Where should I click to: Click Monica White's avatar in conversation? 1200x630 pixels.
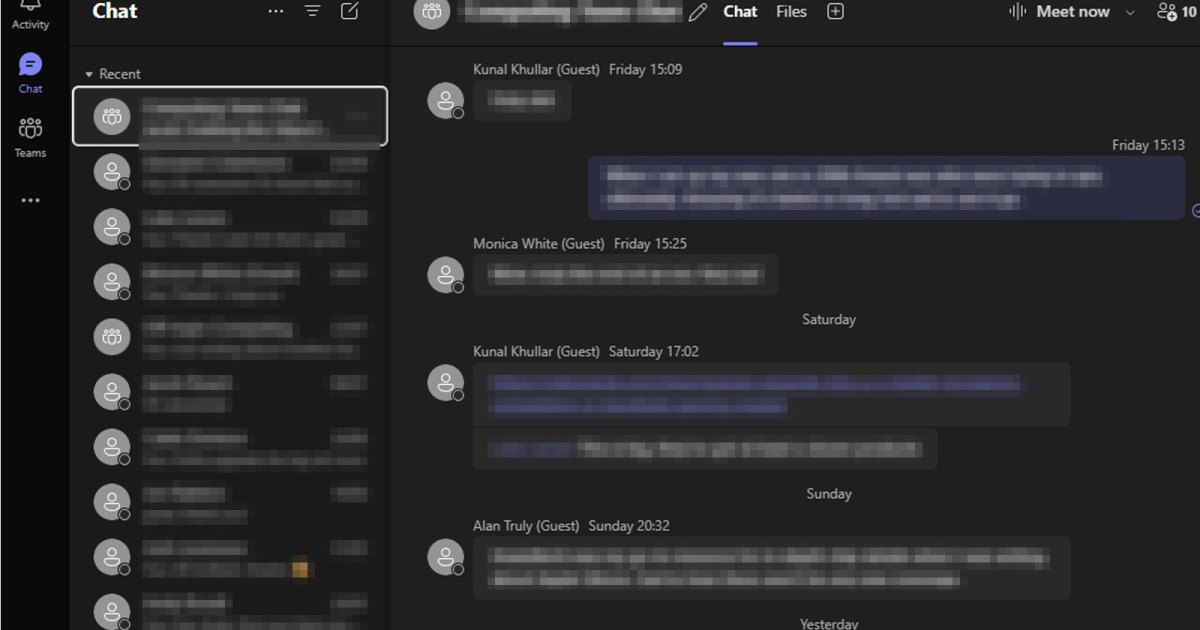(445, 275)
